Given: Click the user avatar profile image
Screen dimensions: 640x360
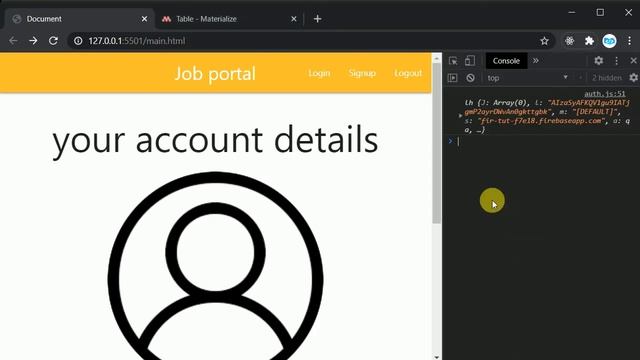Looking at the screenshot, I should coord(216,266).
